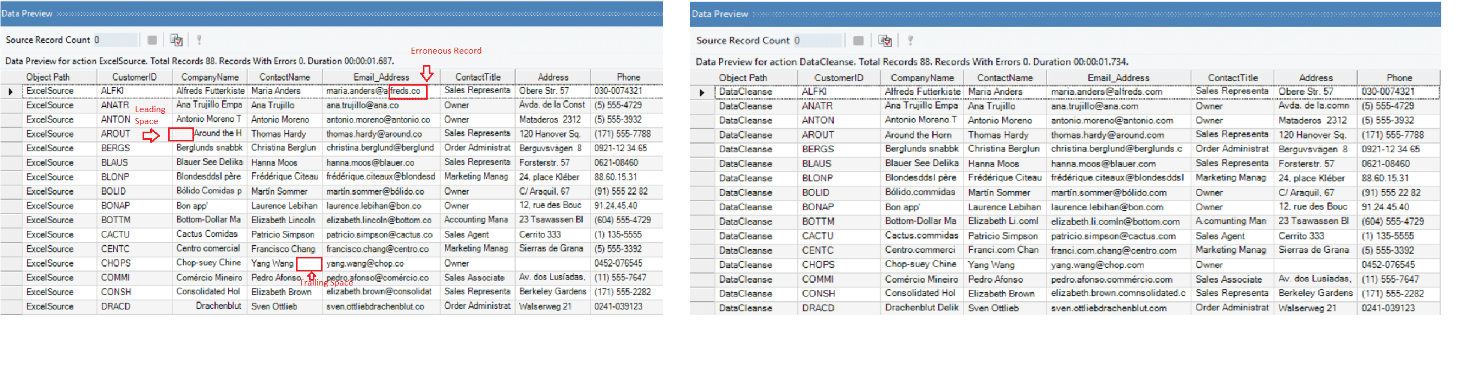The width and height of the screenshot is (1470, 376).
Task: Click Address column header in DataCleanse grid
Action: pos(1315,77)
